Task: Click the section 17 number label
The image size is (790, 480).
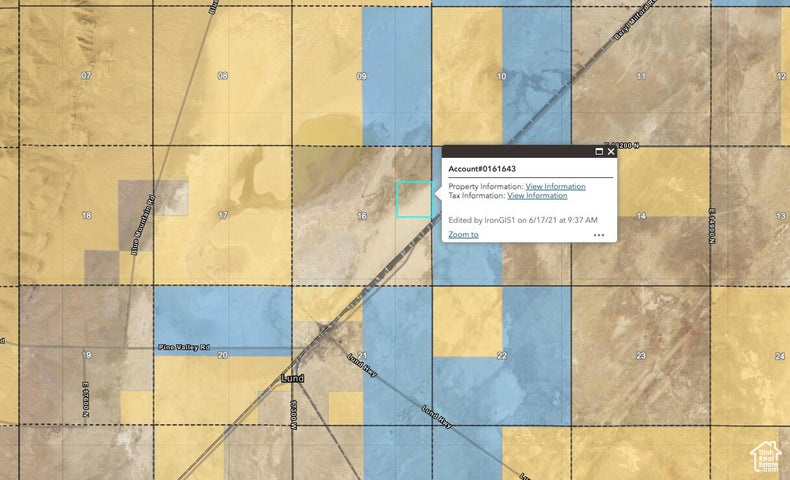Action: point(222,216)
